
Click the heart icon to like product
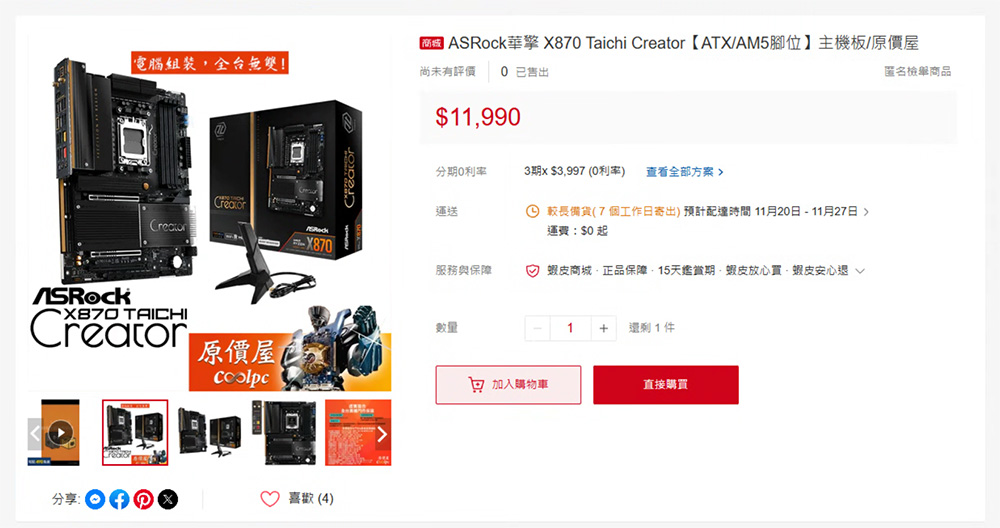270,499
